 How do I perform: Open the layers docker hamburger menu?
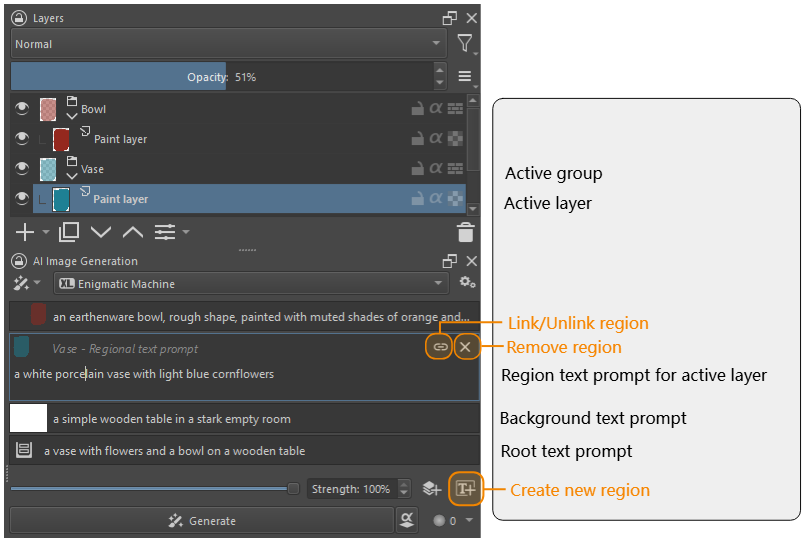465,76
